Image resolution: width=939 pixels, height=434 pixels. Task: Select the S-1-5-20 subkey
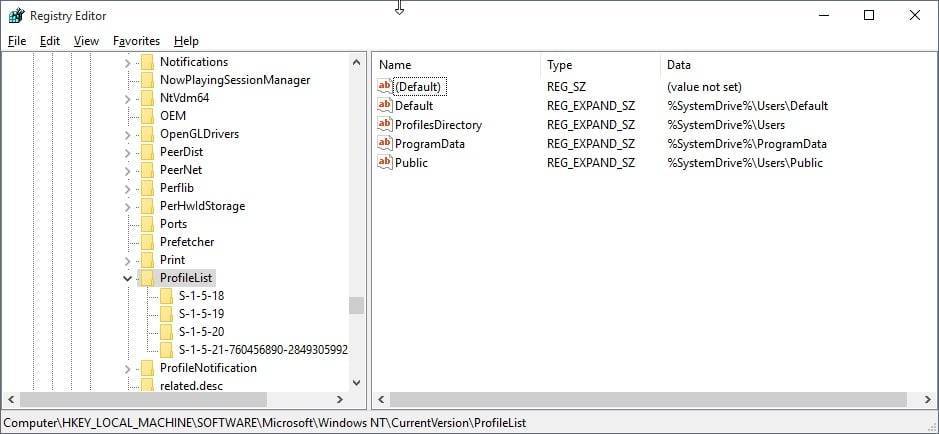tap(201, 332)
